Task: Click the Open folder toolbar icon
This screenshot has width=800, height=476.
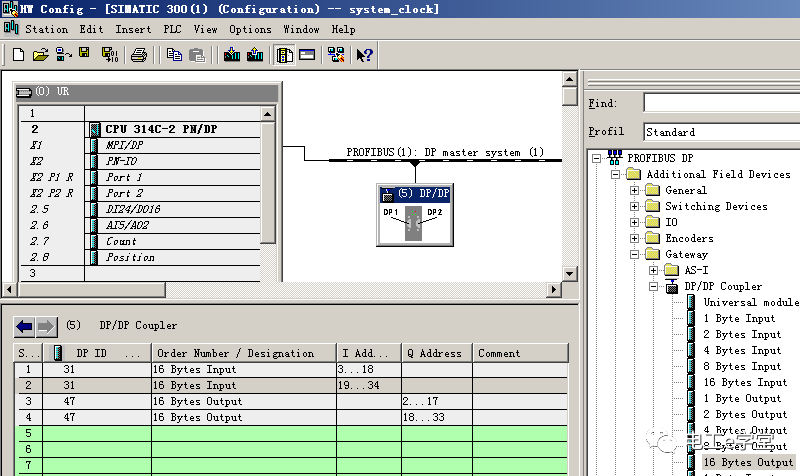Action: click(40, 54)
